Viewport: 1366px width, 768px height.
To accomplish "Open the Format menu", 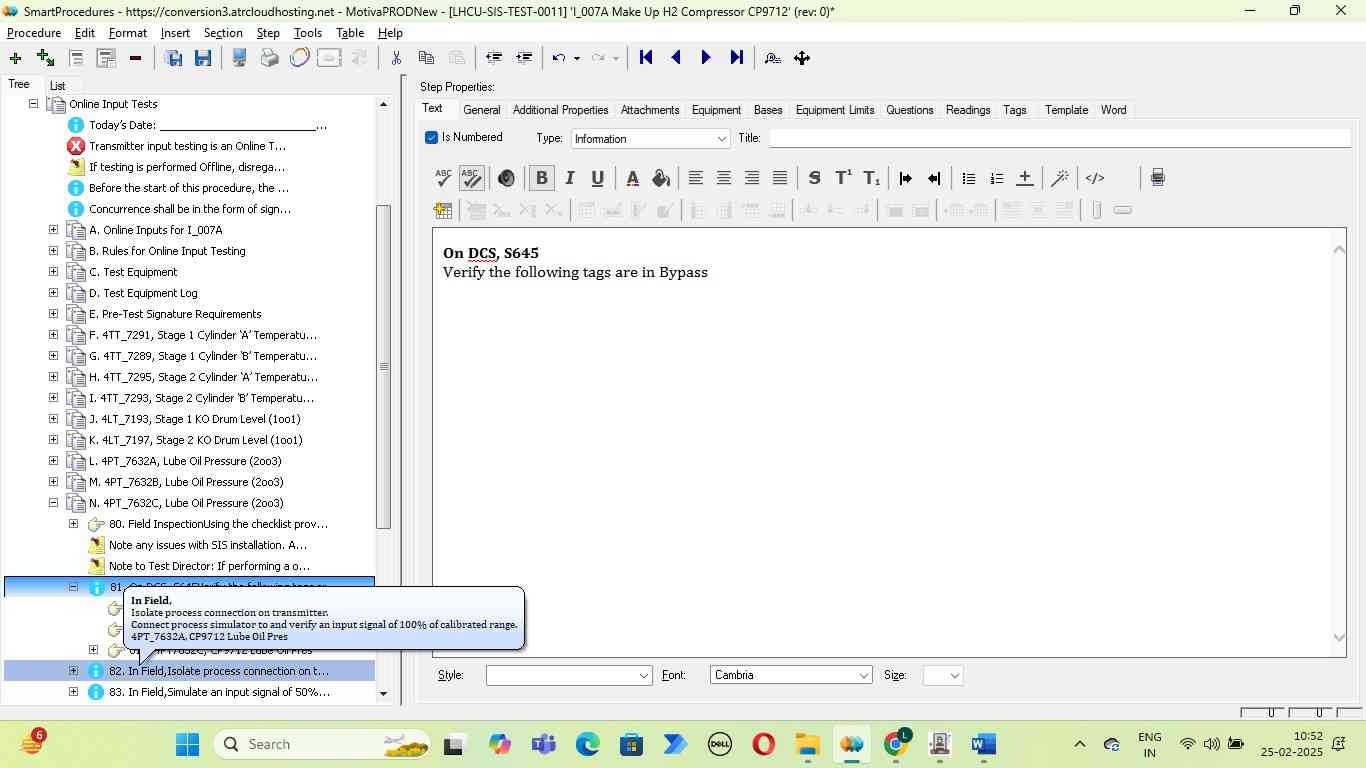I will [x=127, y=33].
